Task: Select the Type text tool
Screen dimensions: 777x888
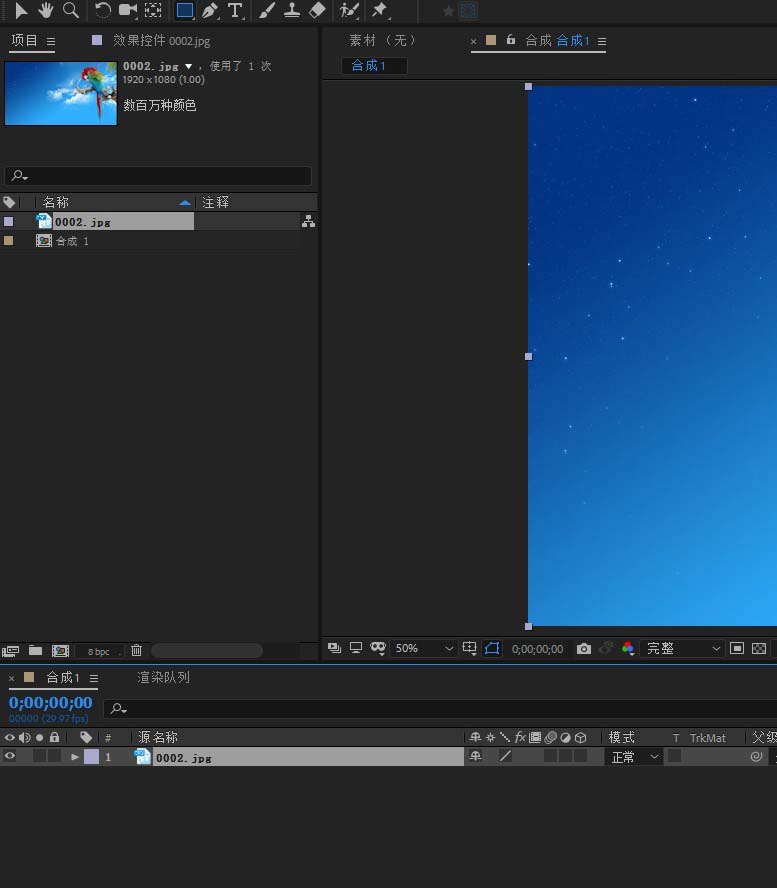Action: pos(235,10)
